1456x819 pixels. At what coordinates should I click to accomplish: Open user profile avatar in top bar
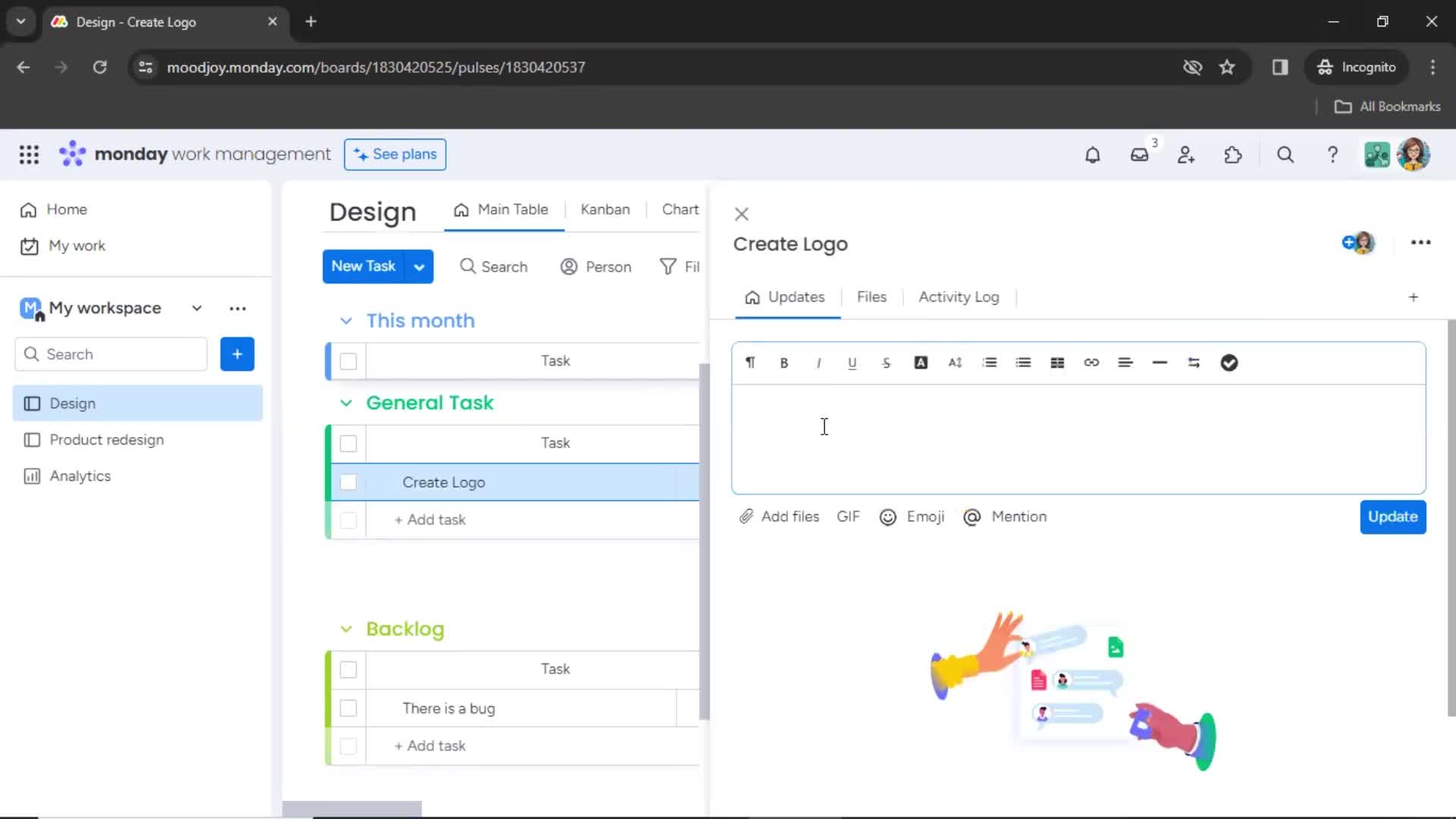1414,155
